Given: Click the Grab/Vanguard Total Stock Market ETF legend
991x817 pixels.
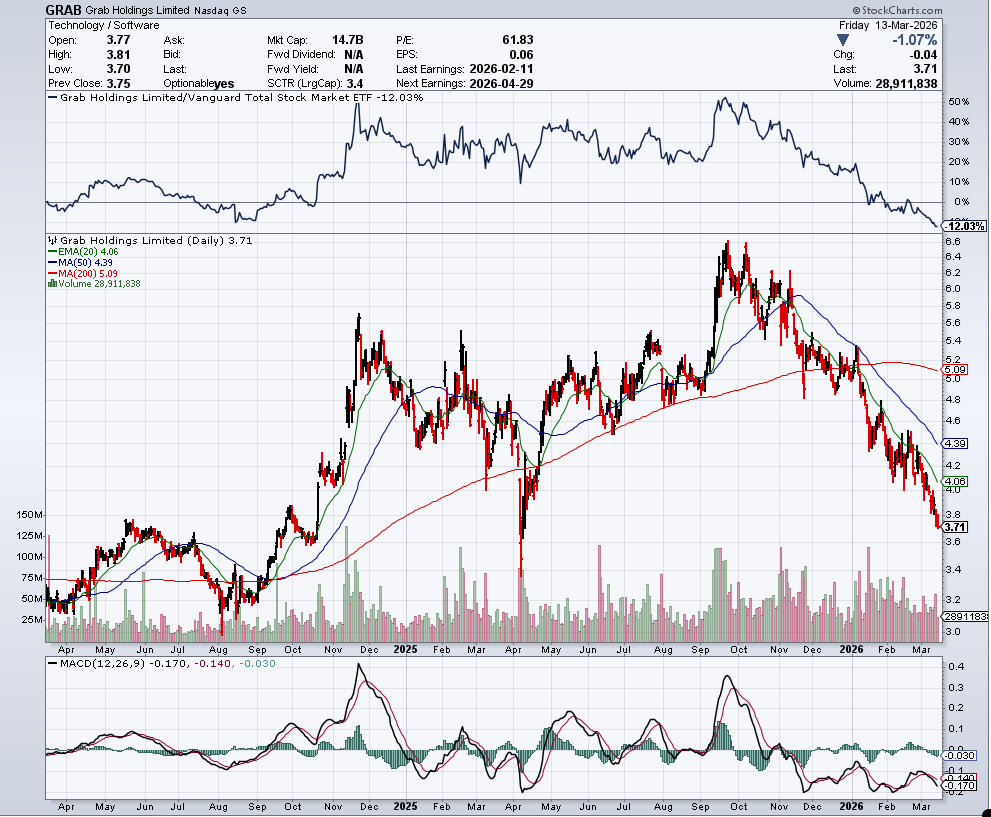Looking at the screenshot, I should [x=236, y=98].
